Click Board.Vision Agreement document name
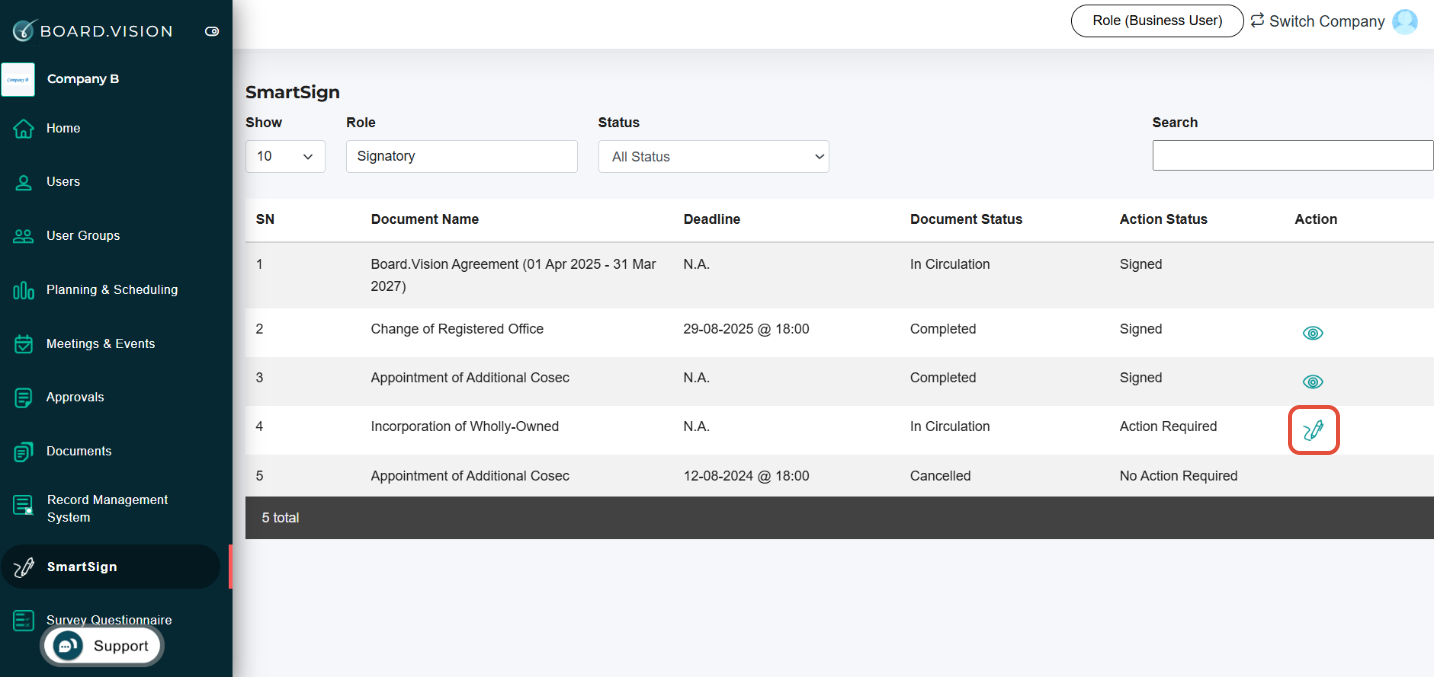Viewport: 1434px width, 677px height. 514,275
